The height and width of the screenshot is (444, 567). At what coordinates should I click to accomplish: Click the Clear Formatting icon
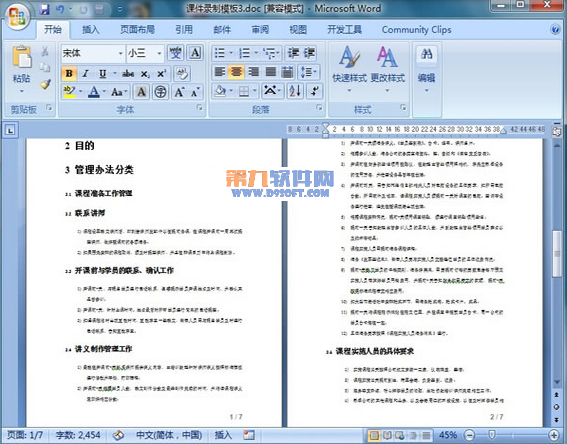pos(182,73)
